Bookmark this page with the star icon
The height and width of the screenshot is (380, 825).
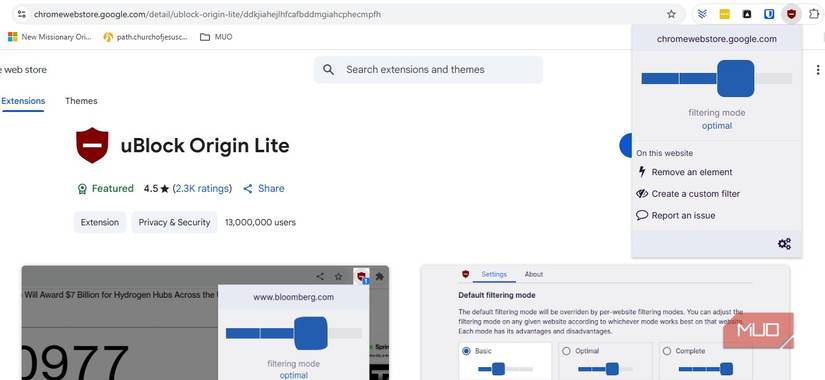[x=671, y=14]
